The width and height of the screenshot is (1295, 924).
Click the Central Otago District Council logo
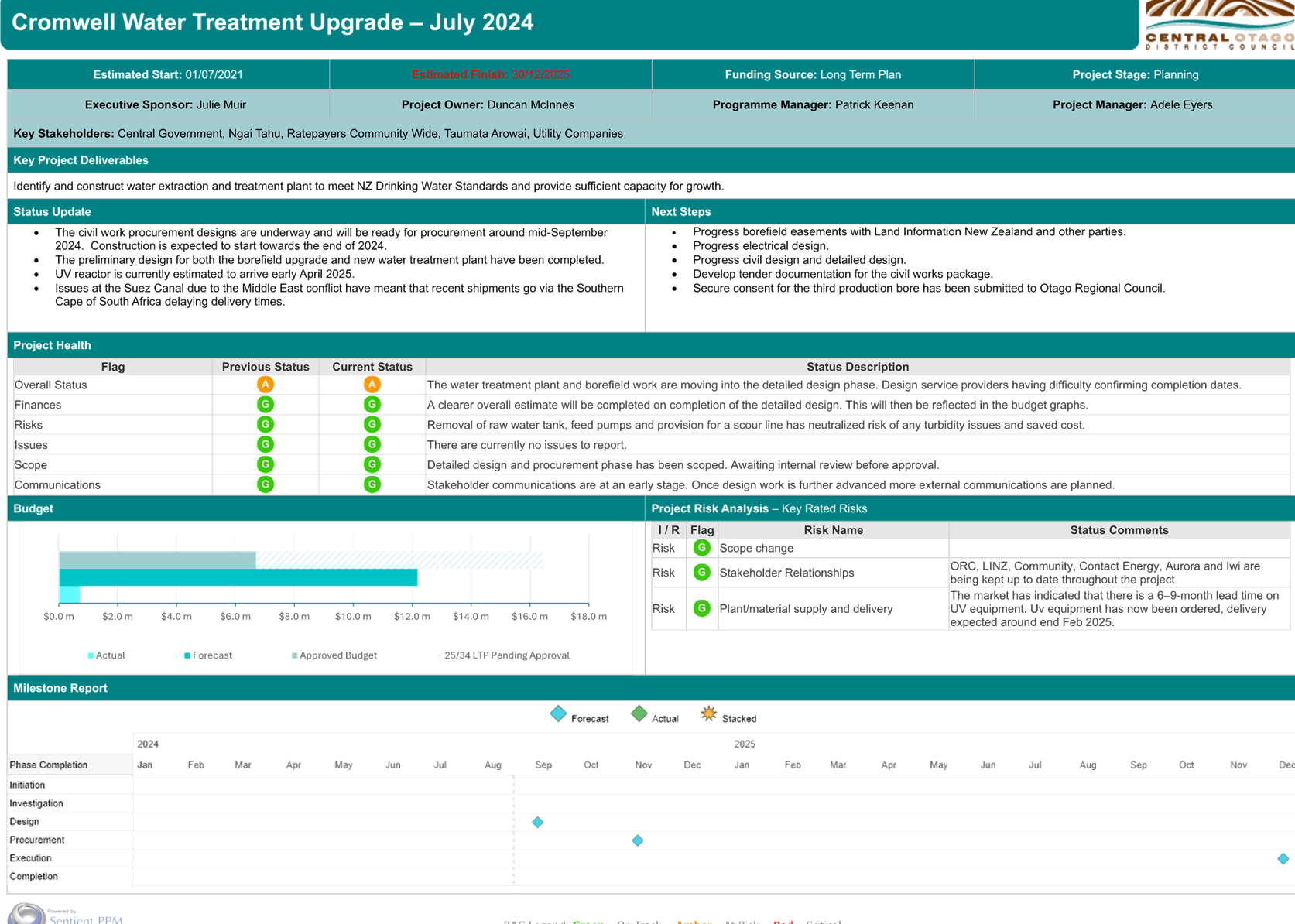pyautogui.click(x=1220, y=26)
